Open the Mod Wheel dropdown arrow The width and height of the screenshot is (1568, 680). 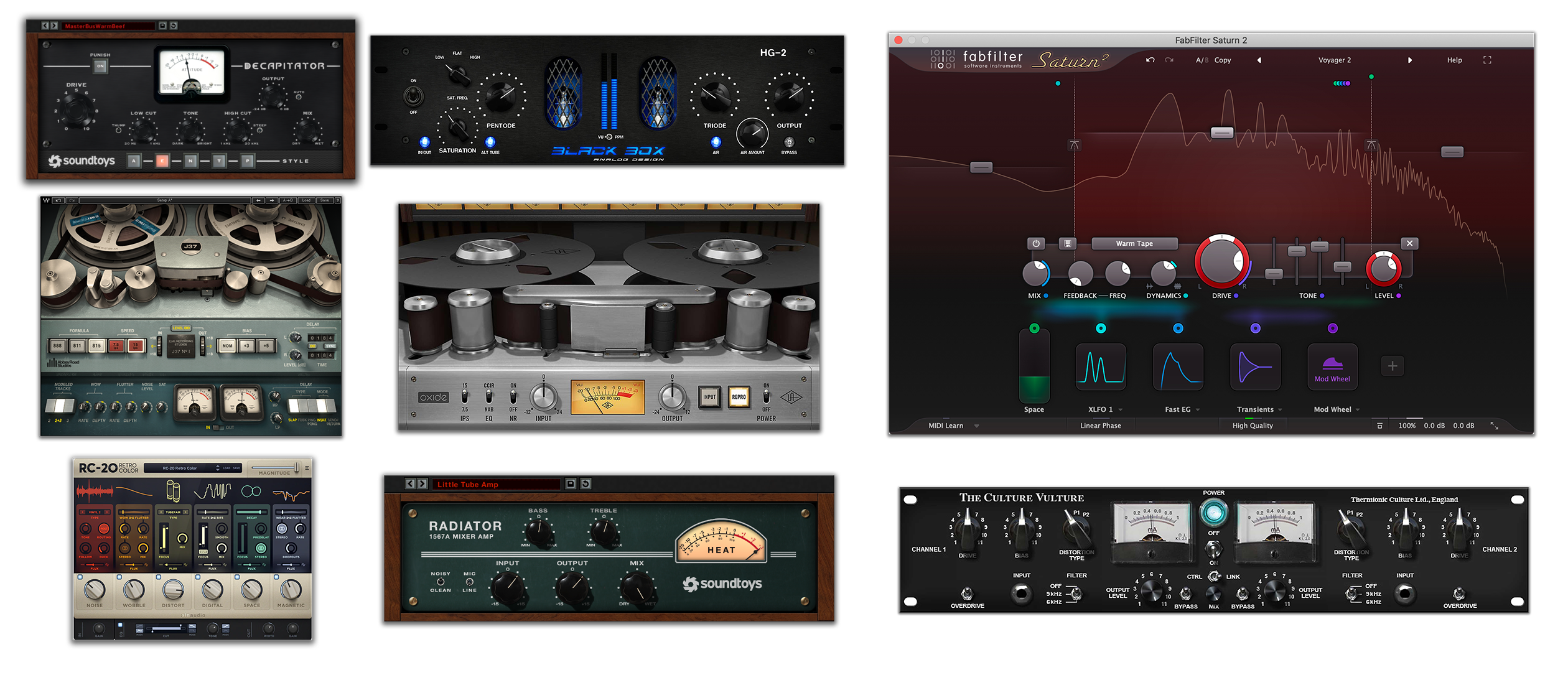coord(1358,409)
